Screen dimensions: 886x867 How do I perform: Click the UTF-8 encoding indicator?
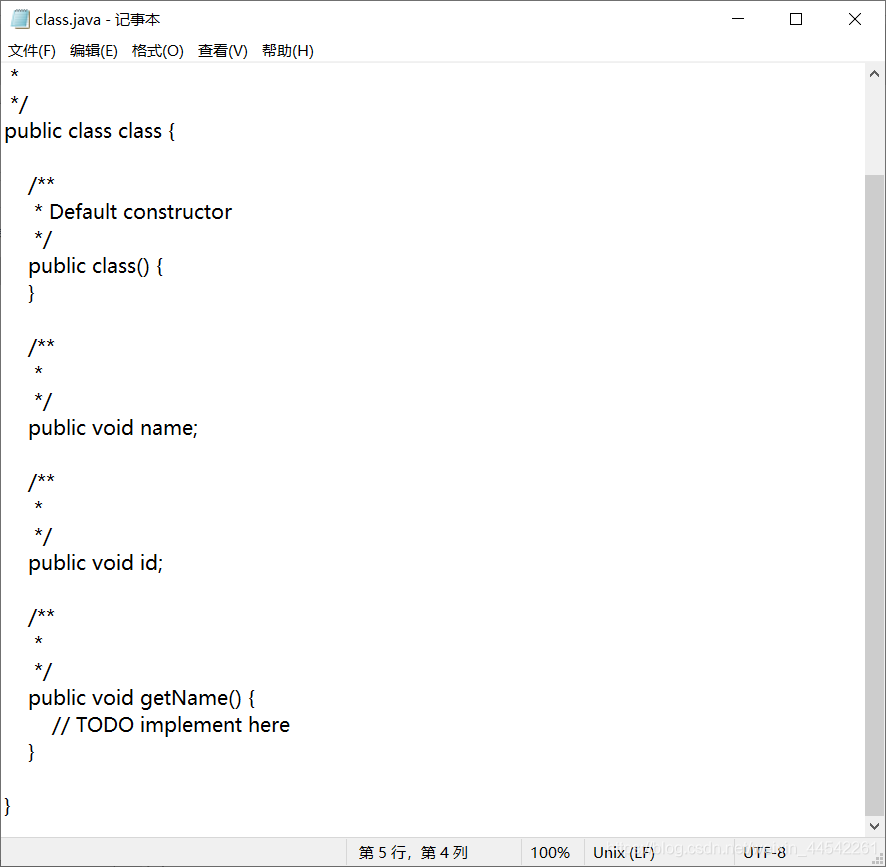765,852
